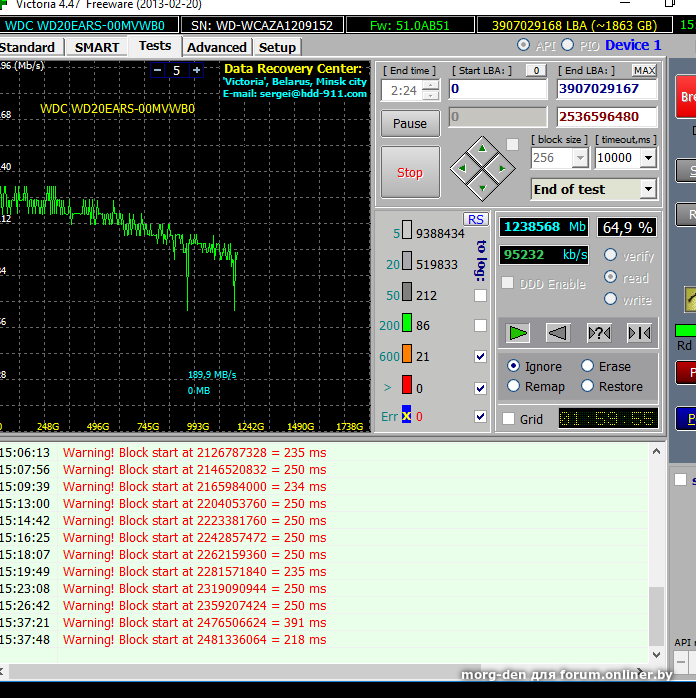This screenshot has width=696, height=698.
Task: Click the random seek mode icon
Action: click(598, 332)
